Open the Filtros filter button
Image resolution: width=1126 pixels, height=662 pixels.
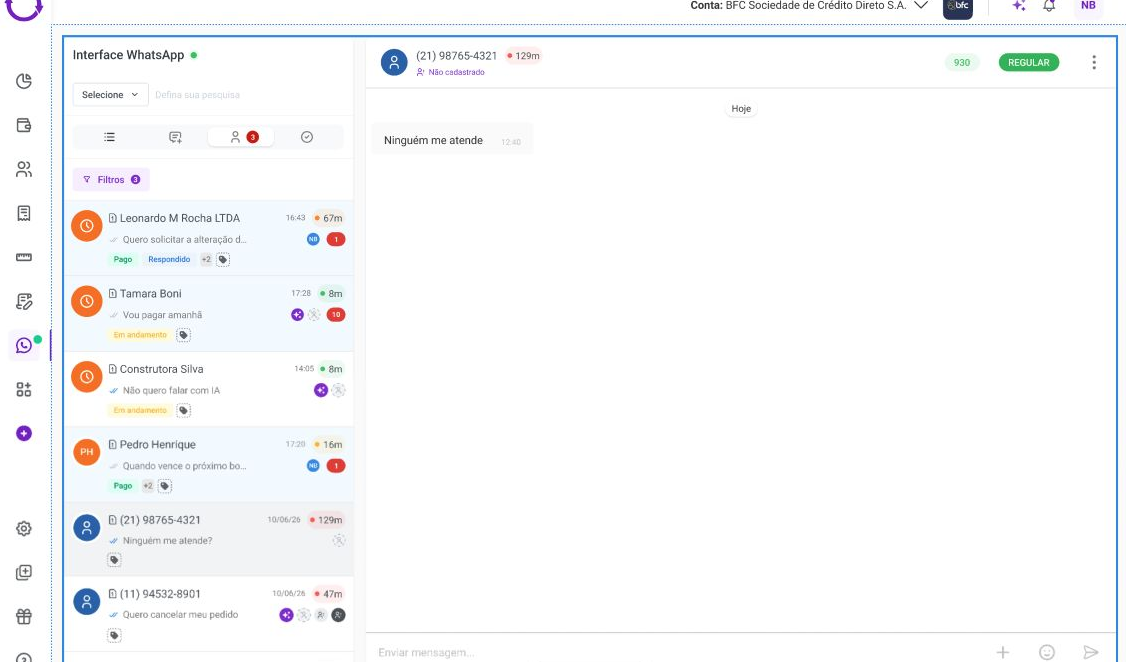pyautogui.click(x=111, y=180)
